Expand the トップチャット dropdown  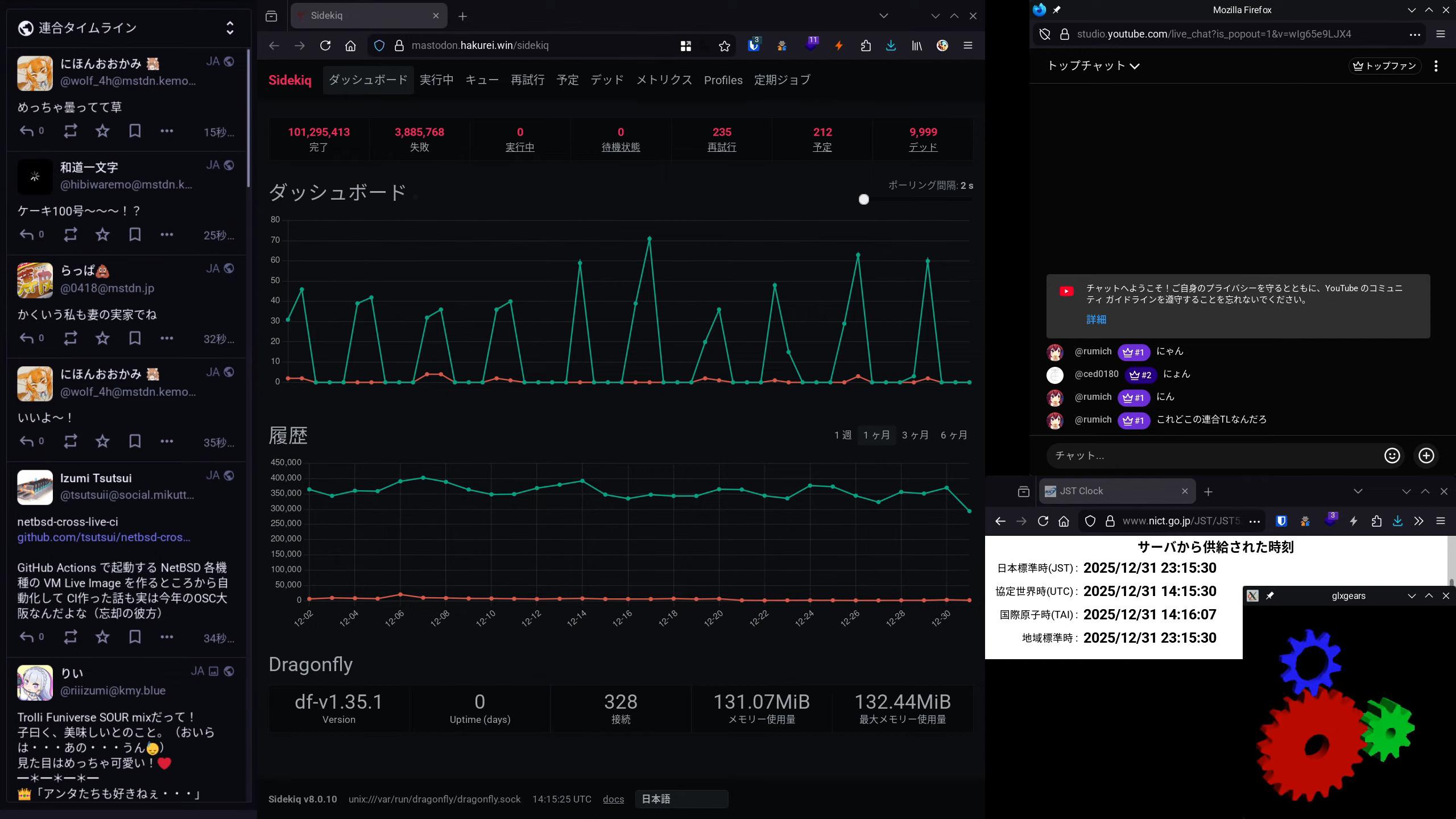(1093, 66)
